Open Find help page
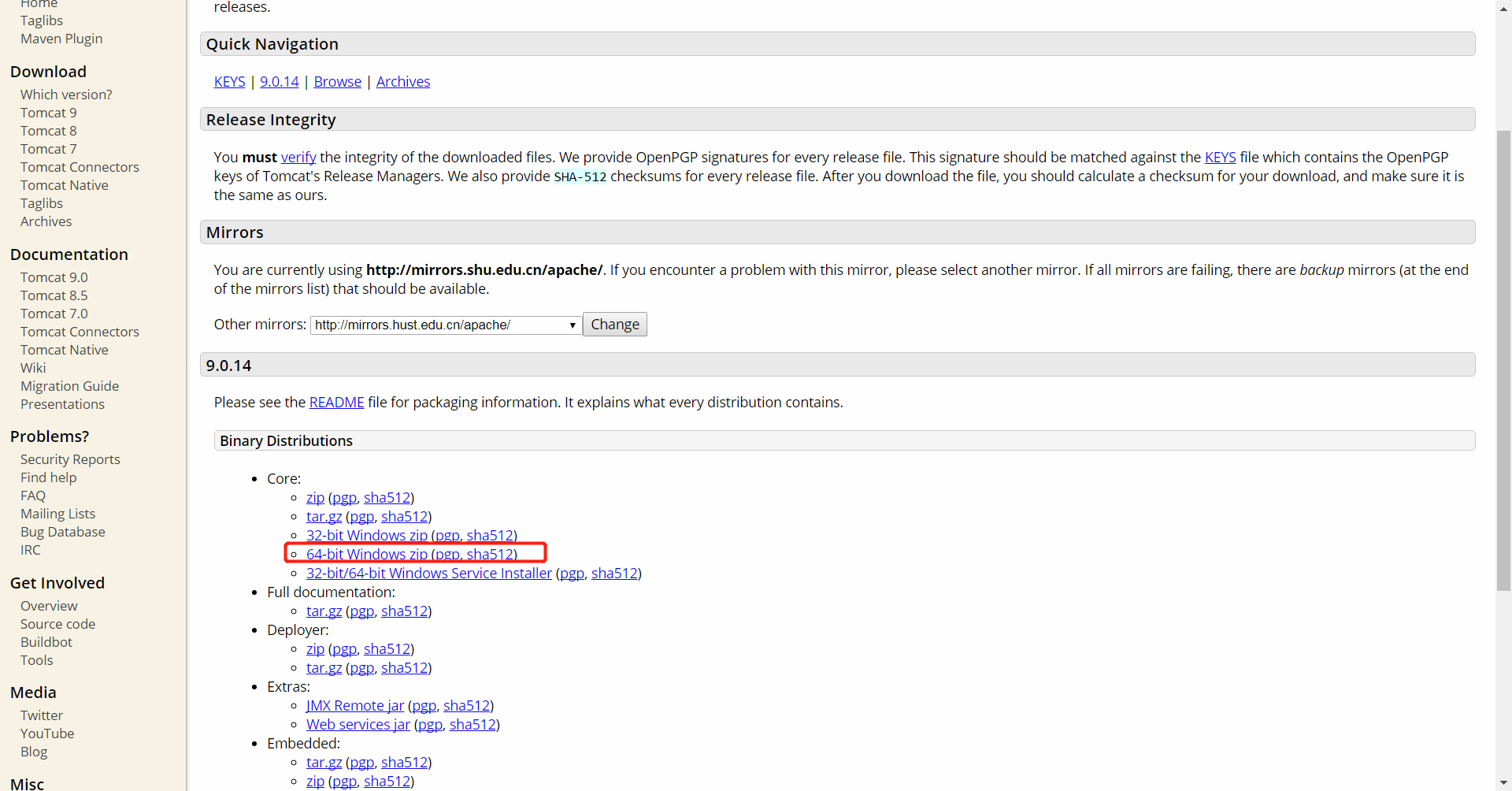The height and width of the screenshot is (791, 1512). tap(49, 477)
